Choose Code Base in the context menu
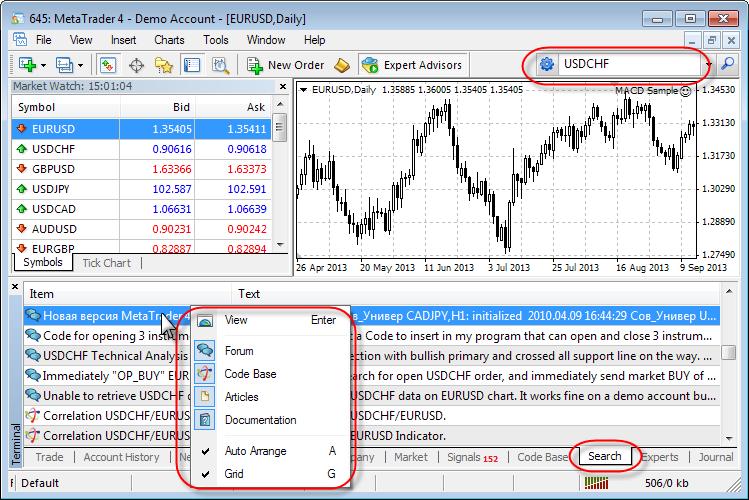Viewport: 749px width, 500px height. coord(270,374)
